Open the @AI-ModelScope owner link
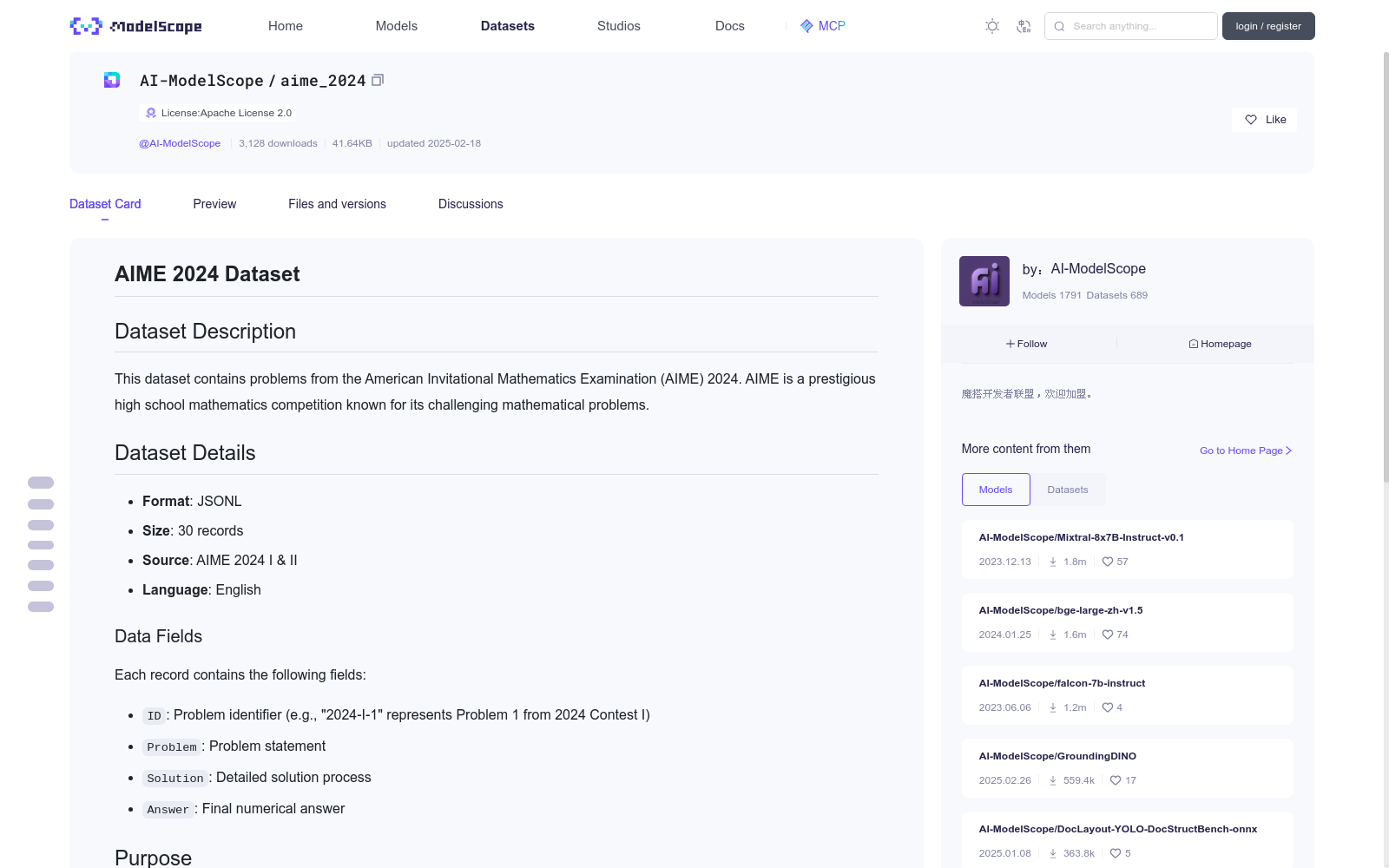Screen dimensions: 1389x868 point(180,143)
